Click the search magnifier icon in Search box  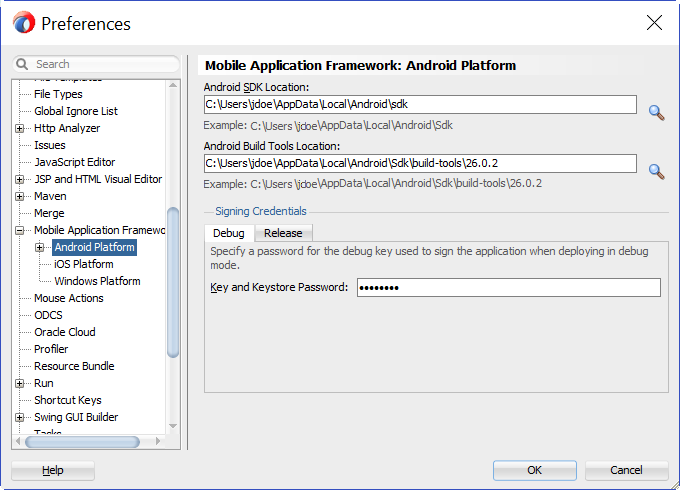22,64
